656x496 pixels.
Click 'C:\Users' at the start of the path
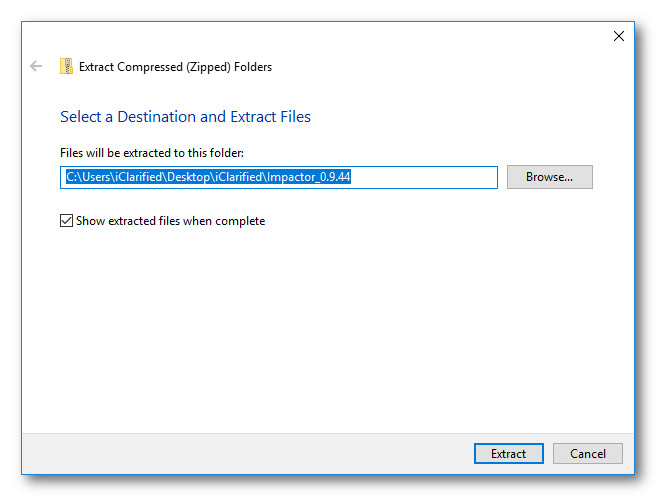(85, 177)
